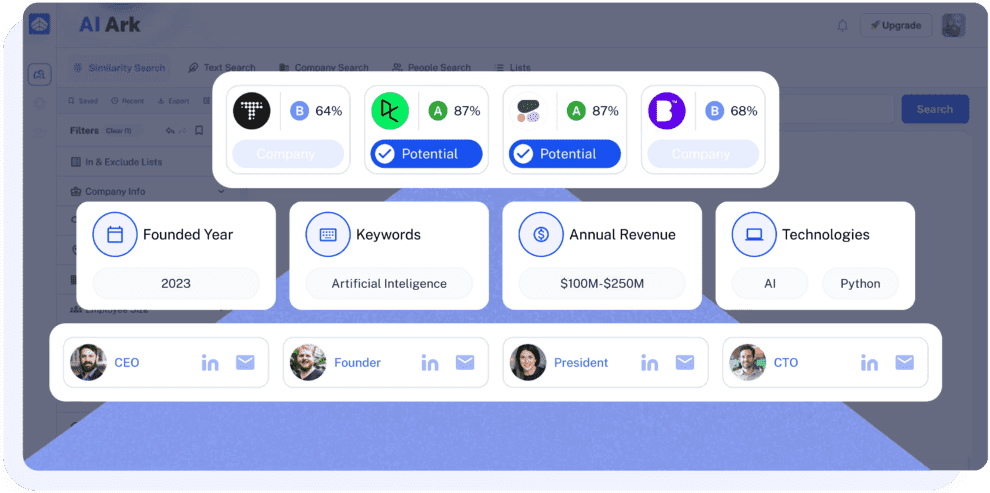Click the 68% similarity score
The height and width of the screenshot is (493, 990).
pos(744,111)
